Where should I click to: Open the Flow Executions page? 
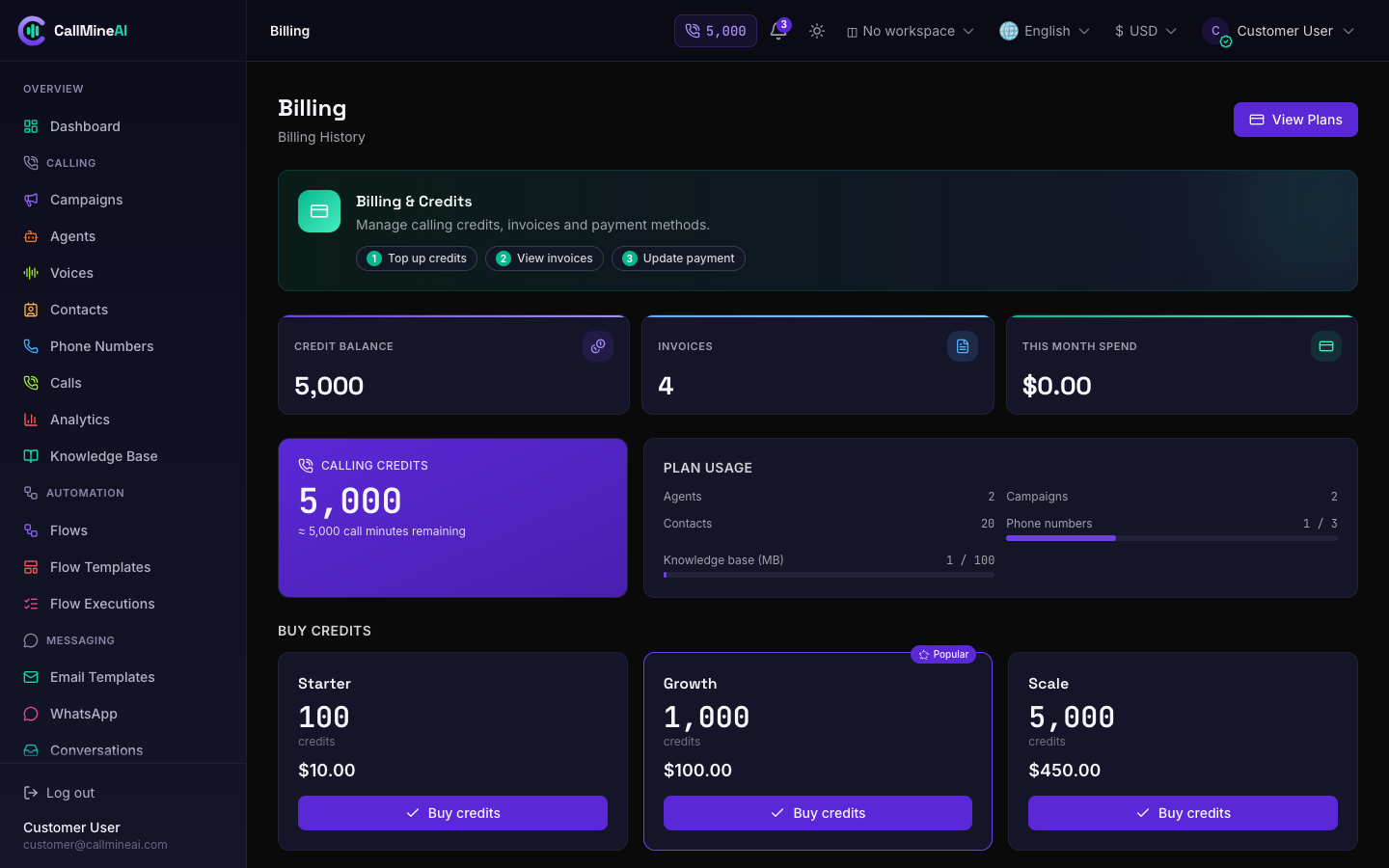[x=123, y=604]
